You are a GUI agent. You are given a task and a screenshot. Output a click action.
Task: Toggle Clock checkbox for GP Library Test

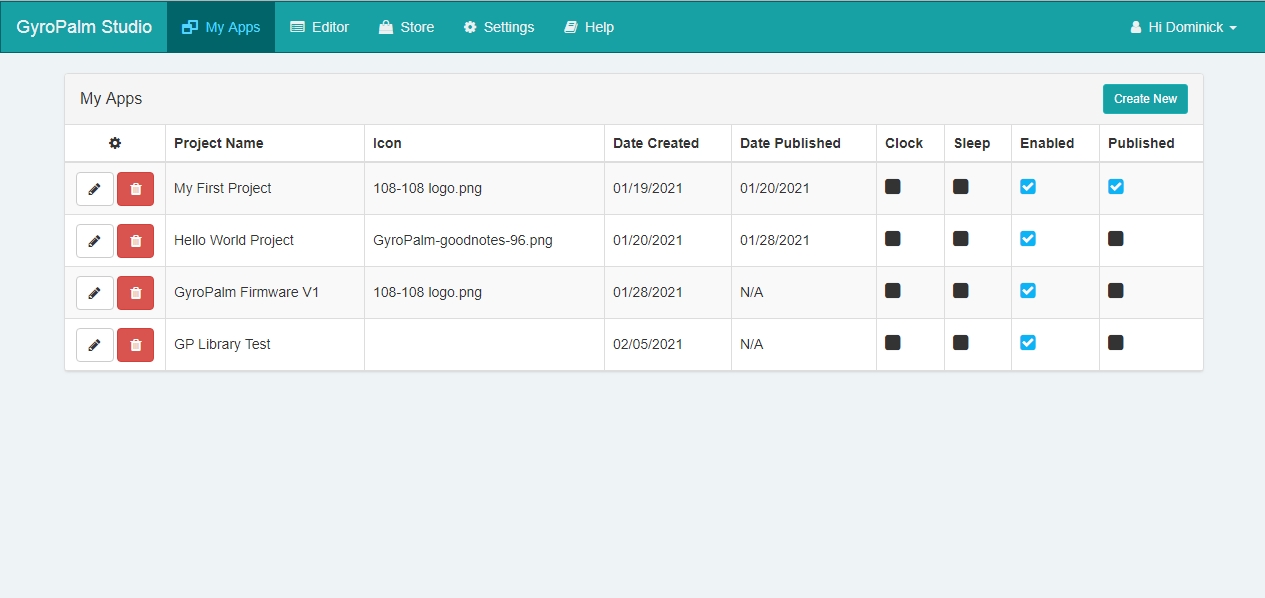(893, 342)
